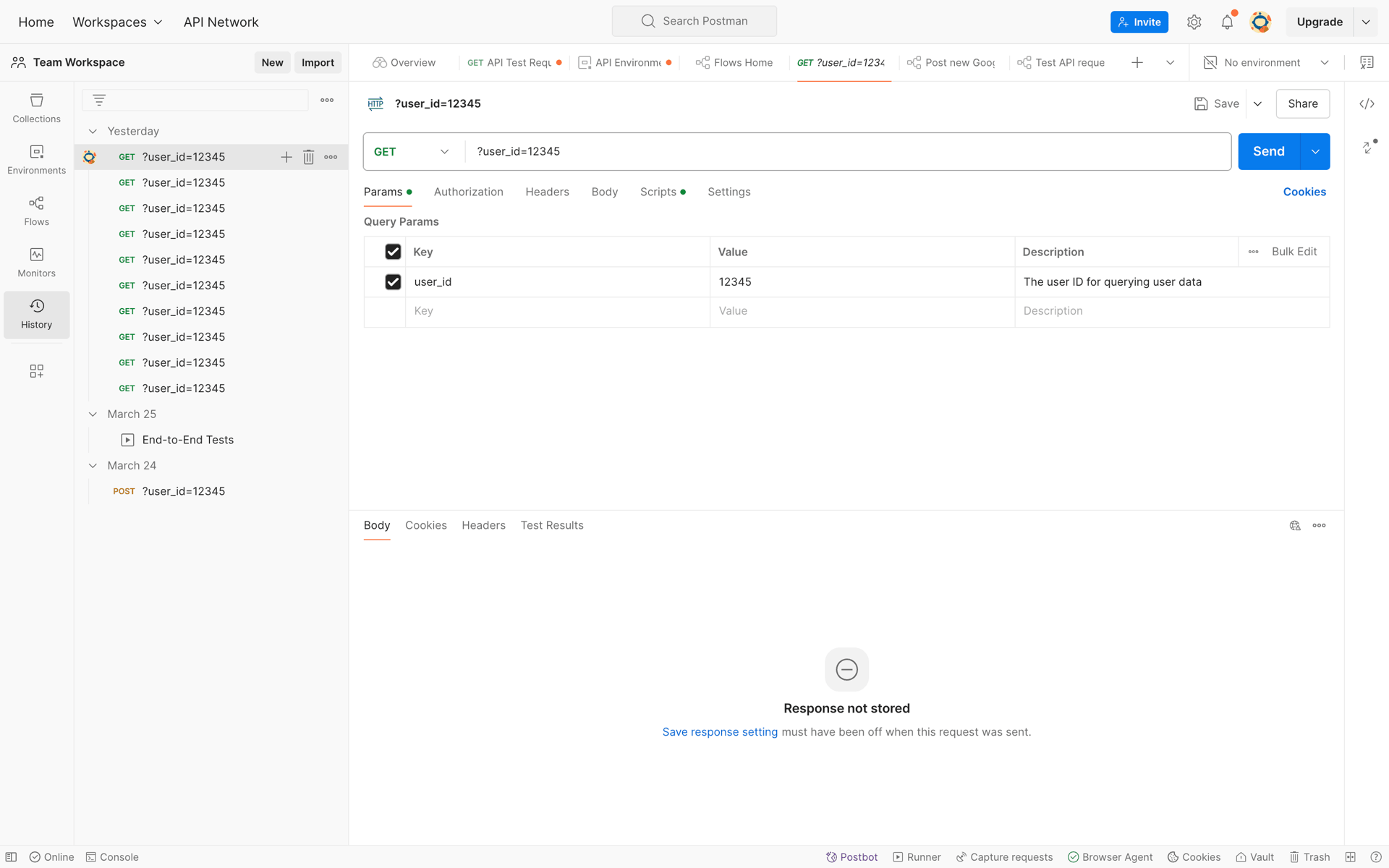Open the Flows Home tab
This screenshot has height=868, width=1389.
click(x=734, y=63)
